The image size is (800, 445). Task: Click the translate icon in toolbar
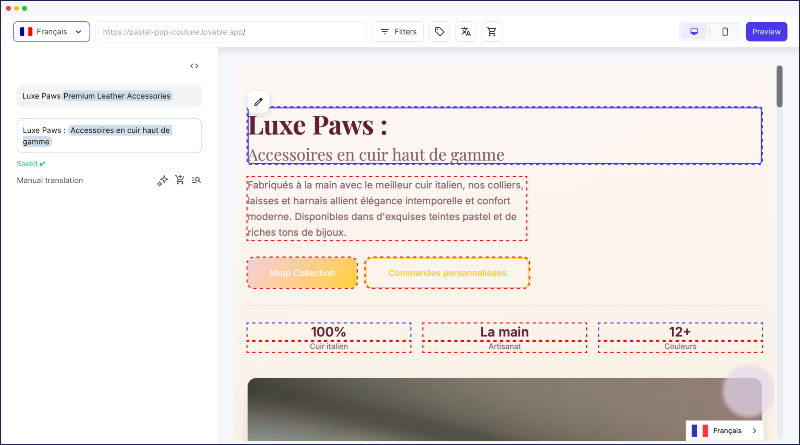[x=465, y=32]
